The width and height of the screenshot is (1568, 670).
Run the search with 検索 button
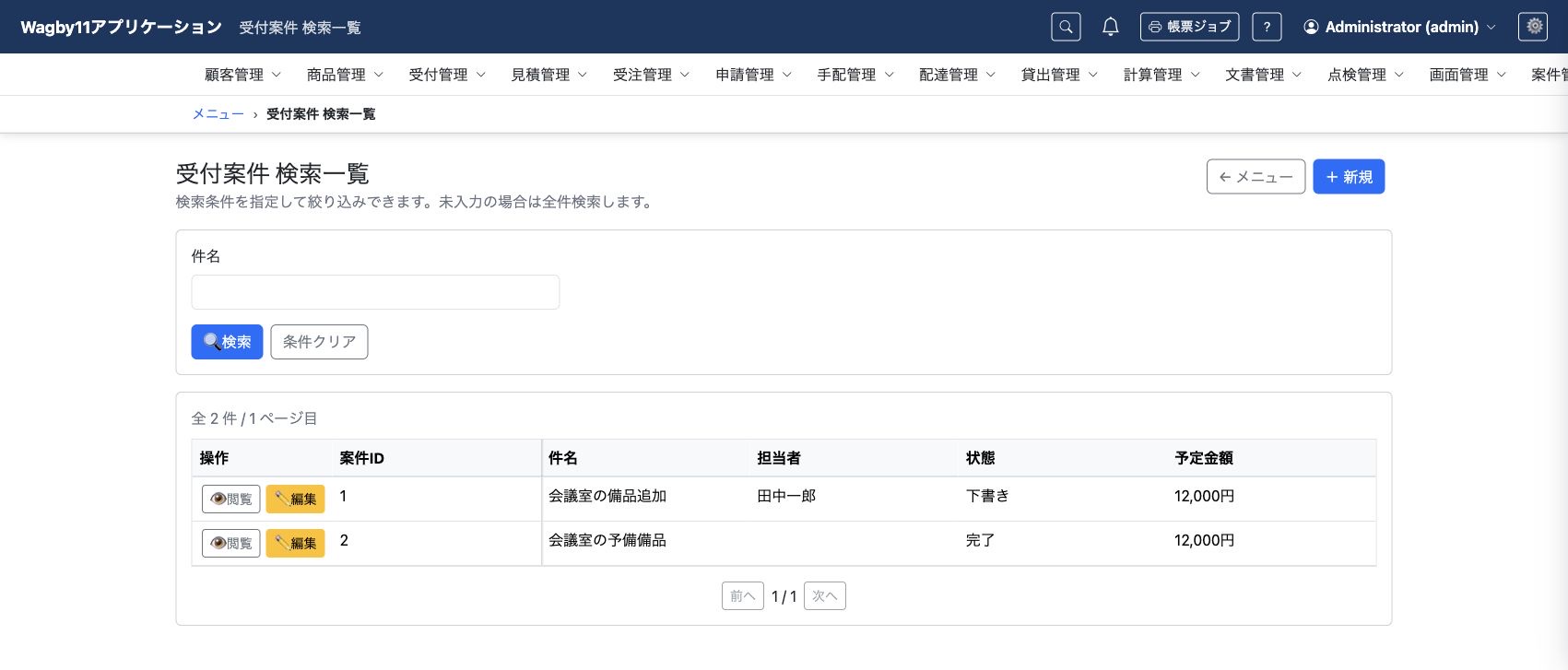pyautogui.click(x=227, y=342)
